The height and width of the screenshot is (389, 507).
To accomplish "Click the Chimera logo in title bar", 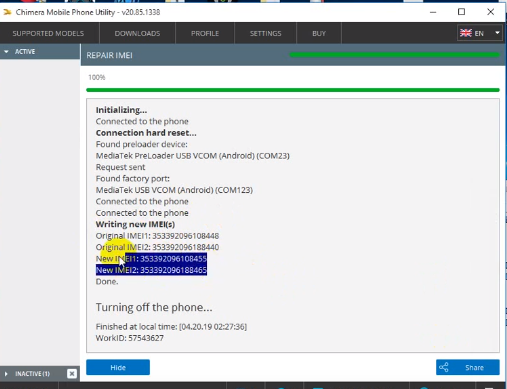I will pos(7,12).
